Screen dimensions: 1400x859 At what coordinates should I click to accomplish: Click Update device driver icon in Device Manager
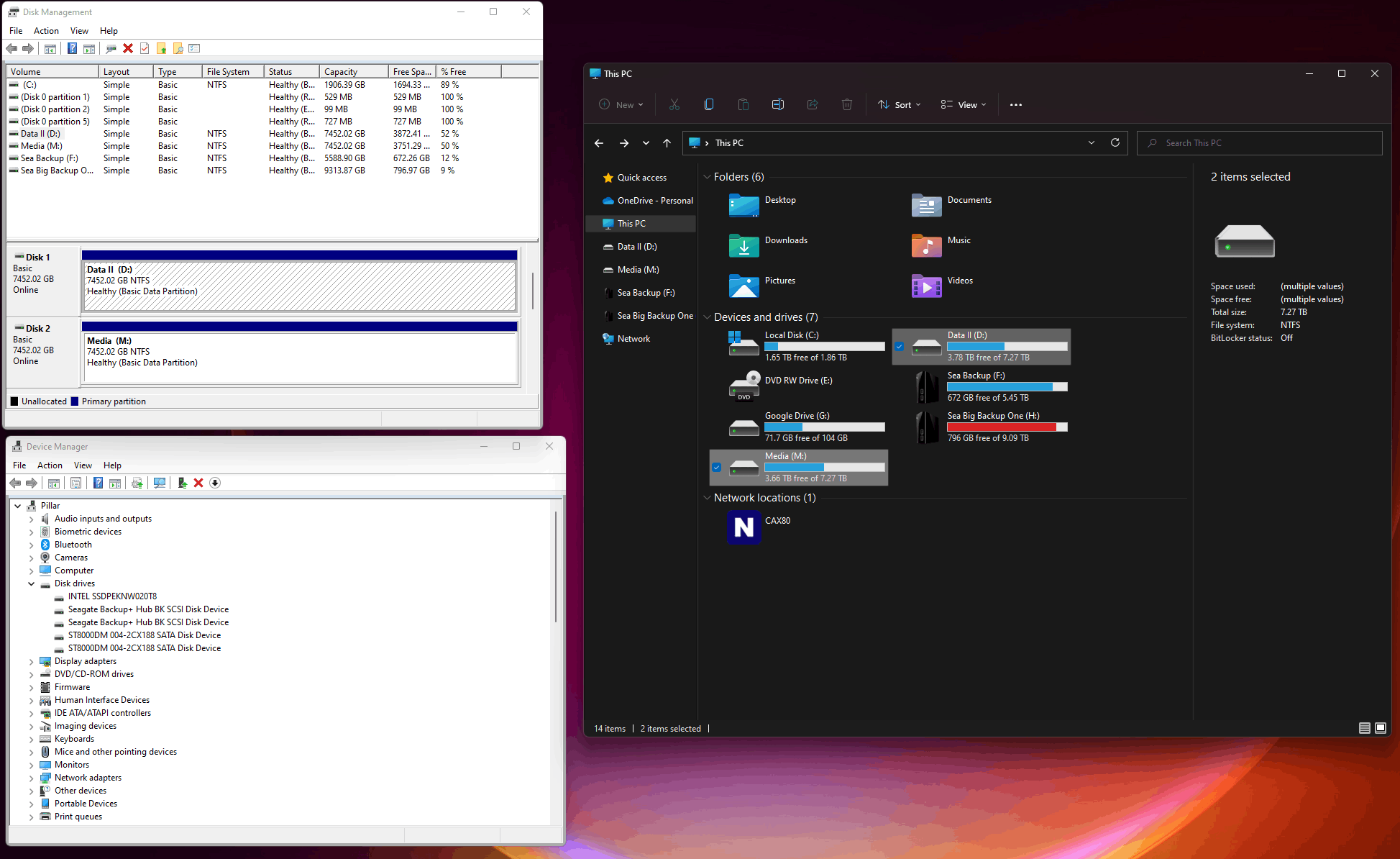point(182,483)
